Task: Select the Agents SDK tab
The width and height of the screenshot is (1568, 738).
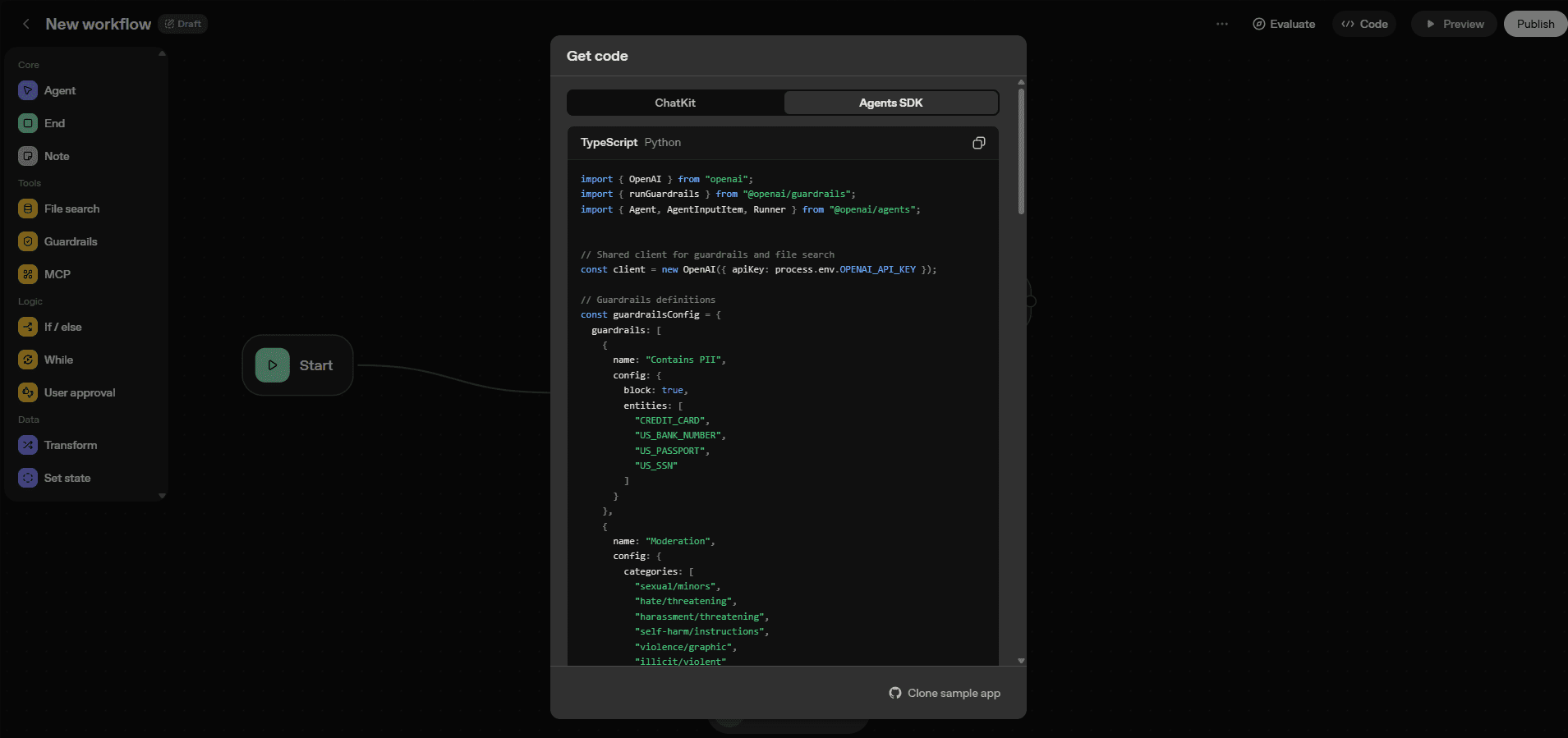Action: tap(891, 103)
